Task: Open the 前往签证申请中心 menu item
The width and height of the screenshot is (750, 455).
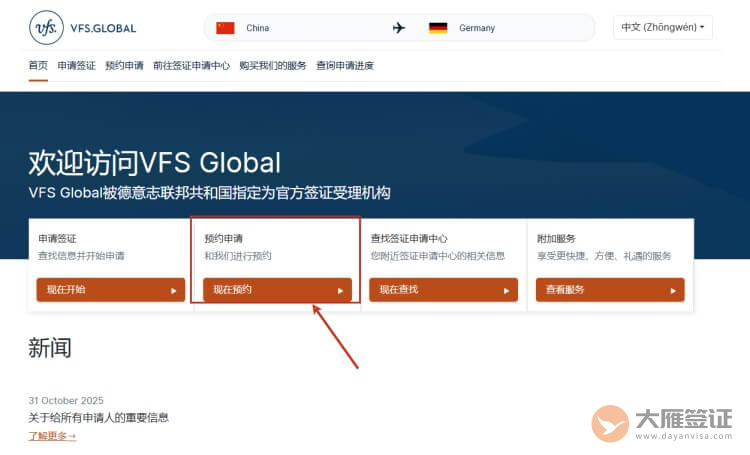Action: pyautogui.click(x=191, y=65)
